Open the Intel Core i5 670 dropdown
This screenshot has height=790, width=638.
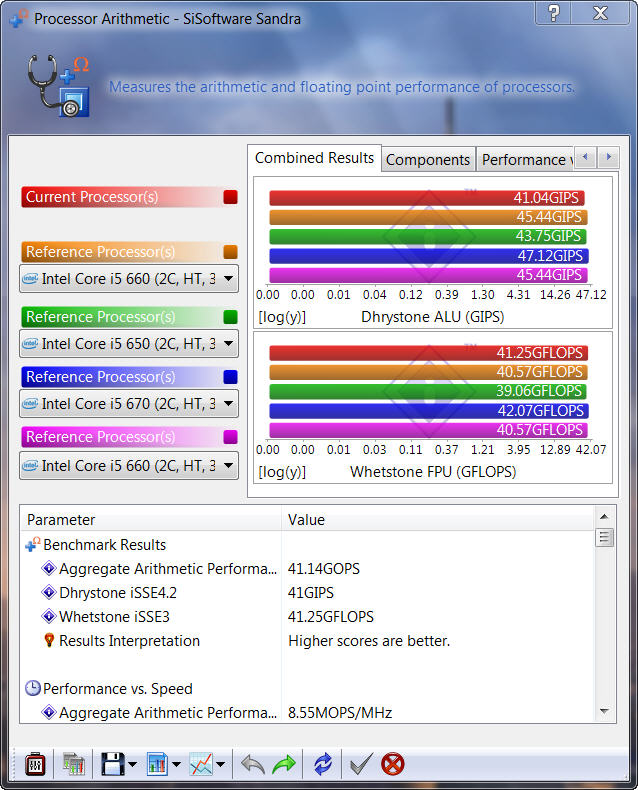pyautogui.click(x=129, y=404)
